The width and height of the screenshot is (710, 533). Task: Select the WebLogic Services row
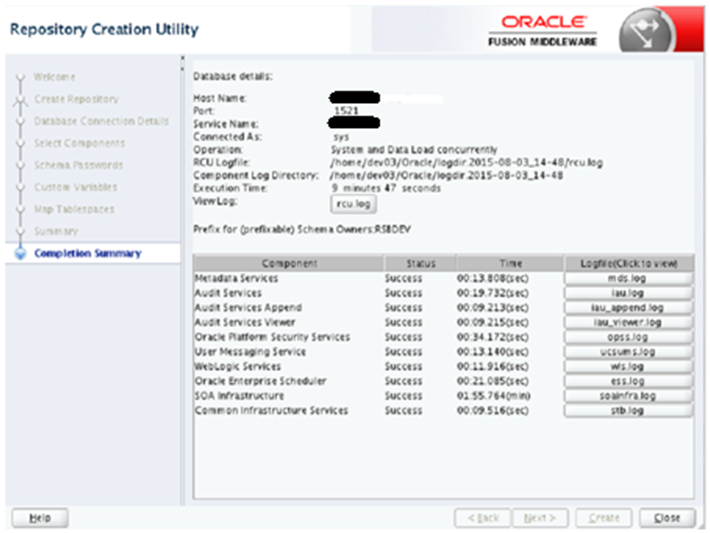click(x=444, y=366)
